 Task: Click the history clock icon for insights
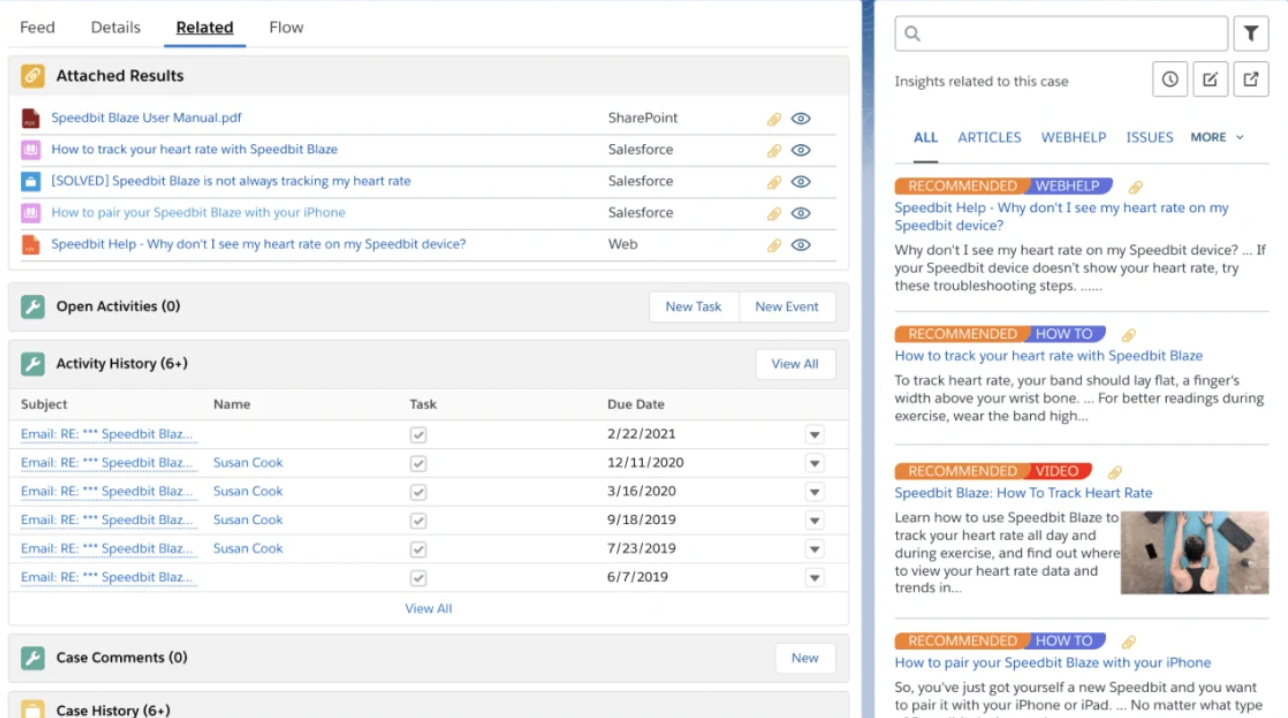(1170, 79)
